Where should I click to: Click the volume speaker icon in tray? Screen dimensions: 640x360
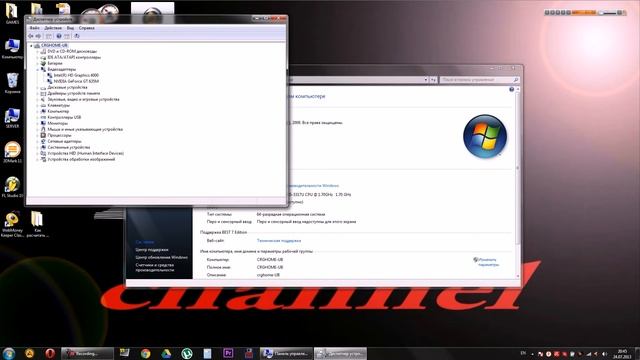[x=604, y=354]
